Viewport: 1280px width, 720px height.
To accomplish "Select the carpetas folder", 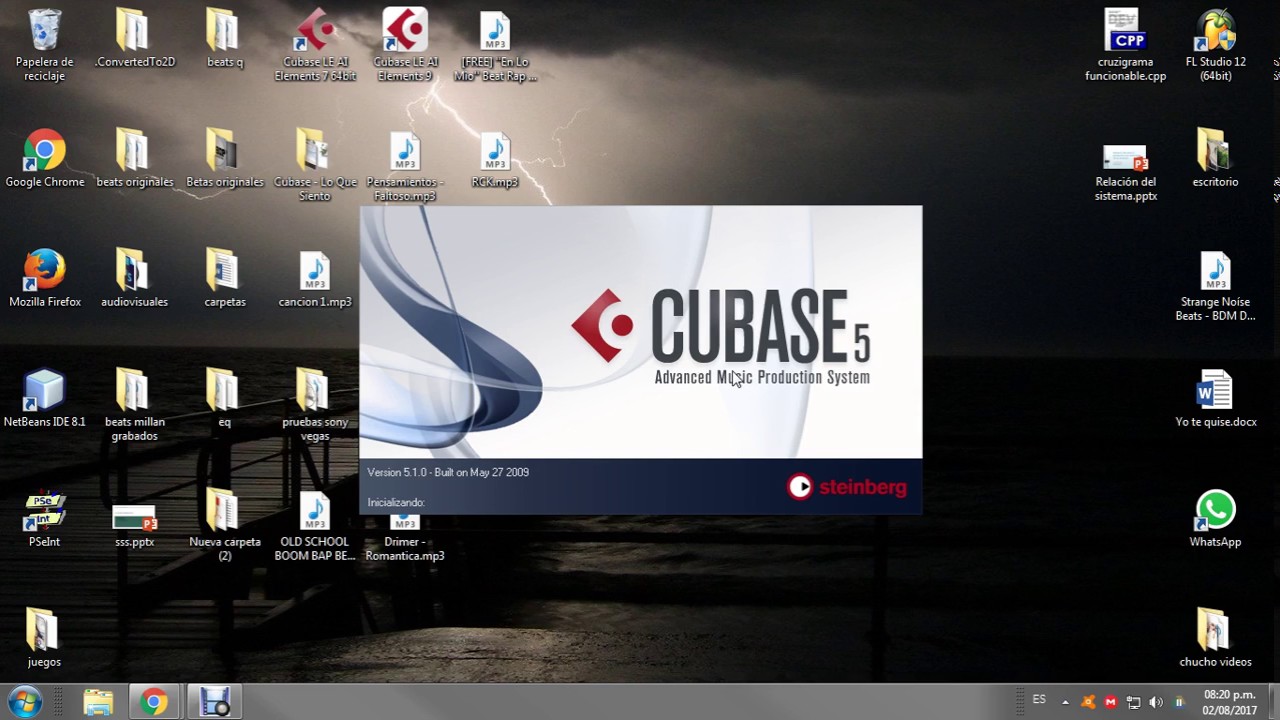I will coord(224,280).
